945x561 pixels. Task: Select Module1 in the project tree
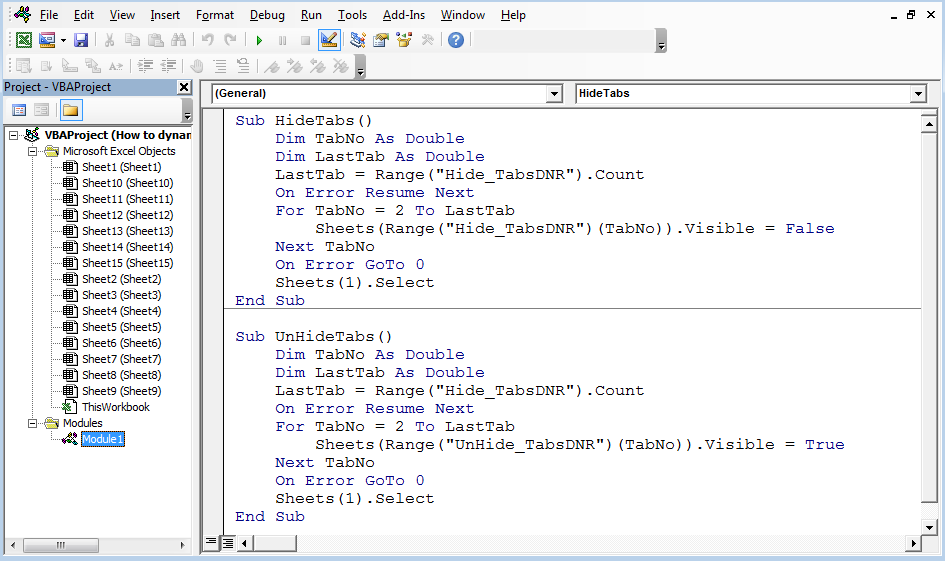point(102,439)
